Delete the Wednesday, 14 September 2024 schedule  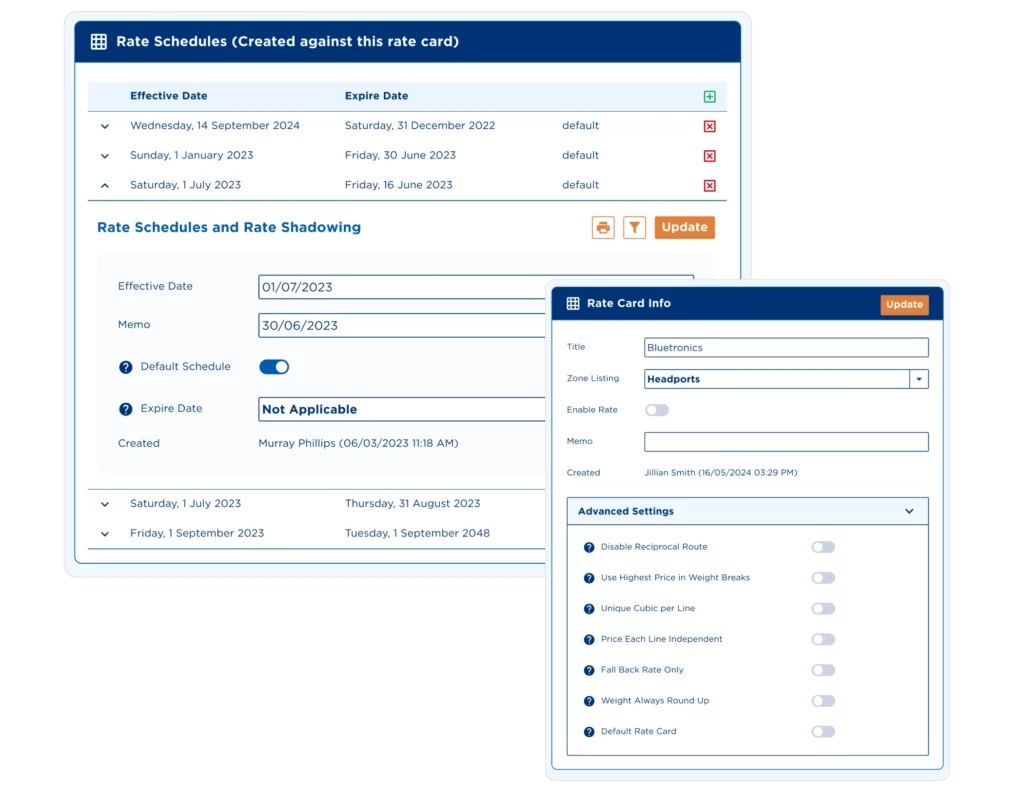click(709, 126)
